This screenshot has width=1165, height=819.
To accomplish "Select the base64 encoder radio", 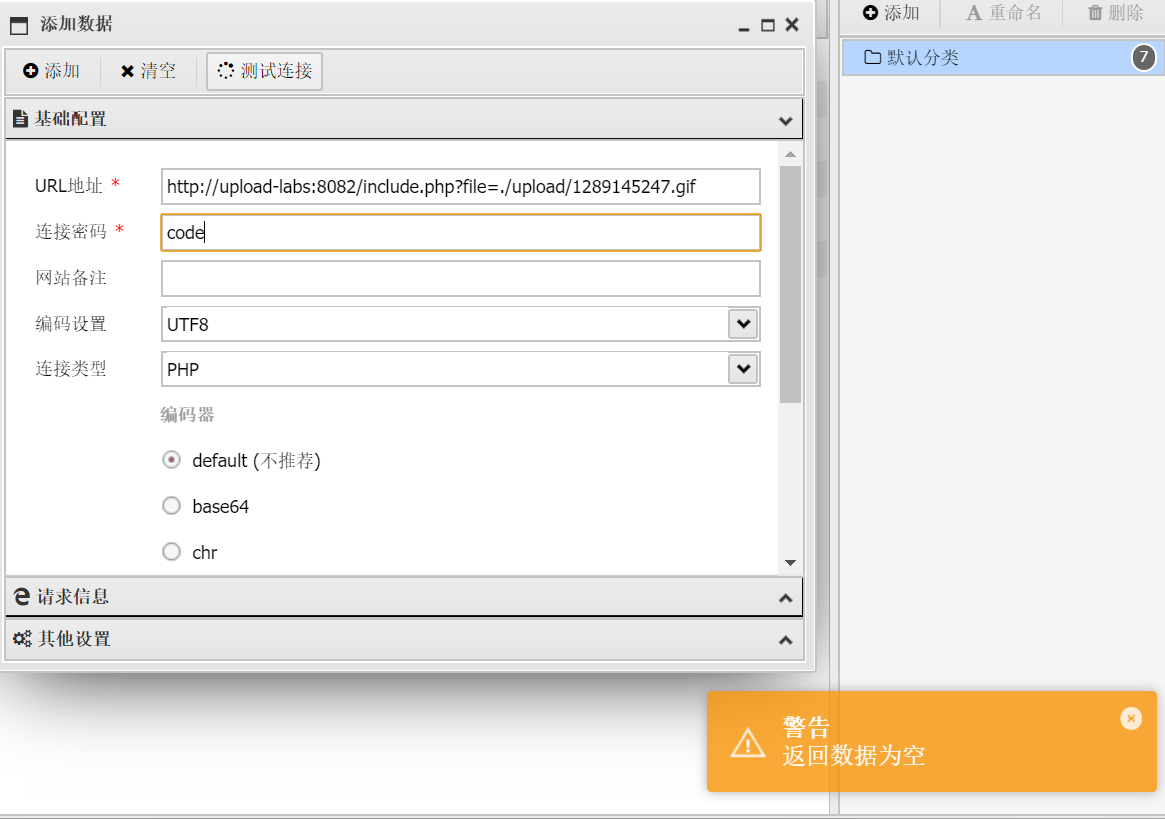I will (x=172, y=506).
